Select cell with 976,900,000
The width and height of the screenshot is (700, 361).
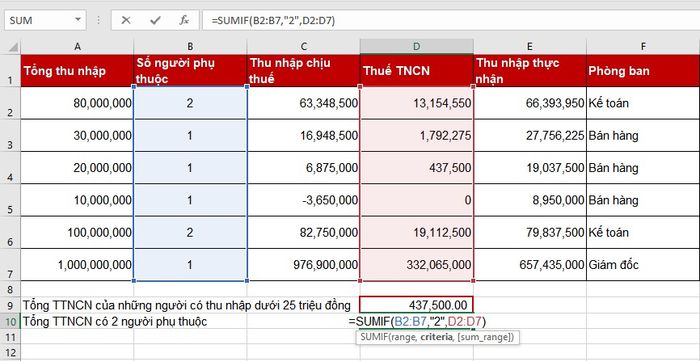[304, 265]
